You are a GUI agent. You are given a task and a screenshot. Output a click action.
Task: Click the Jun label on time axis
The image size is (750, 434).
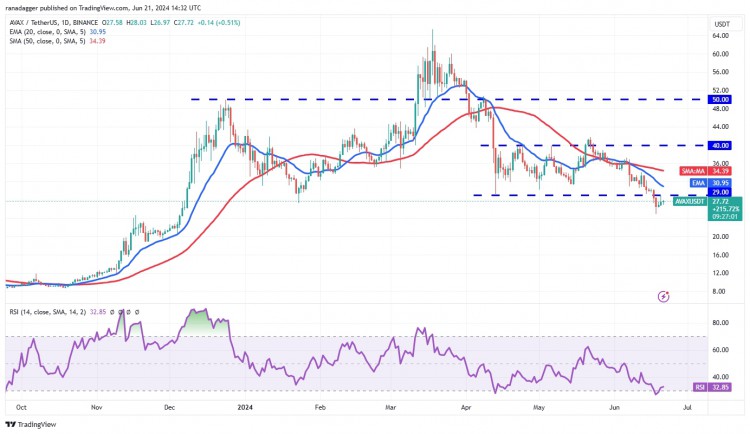615,408
